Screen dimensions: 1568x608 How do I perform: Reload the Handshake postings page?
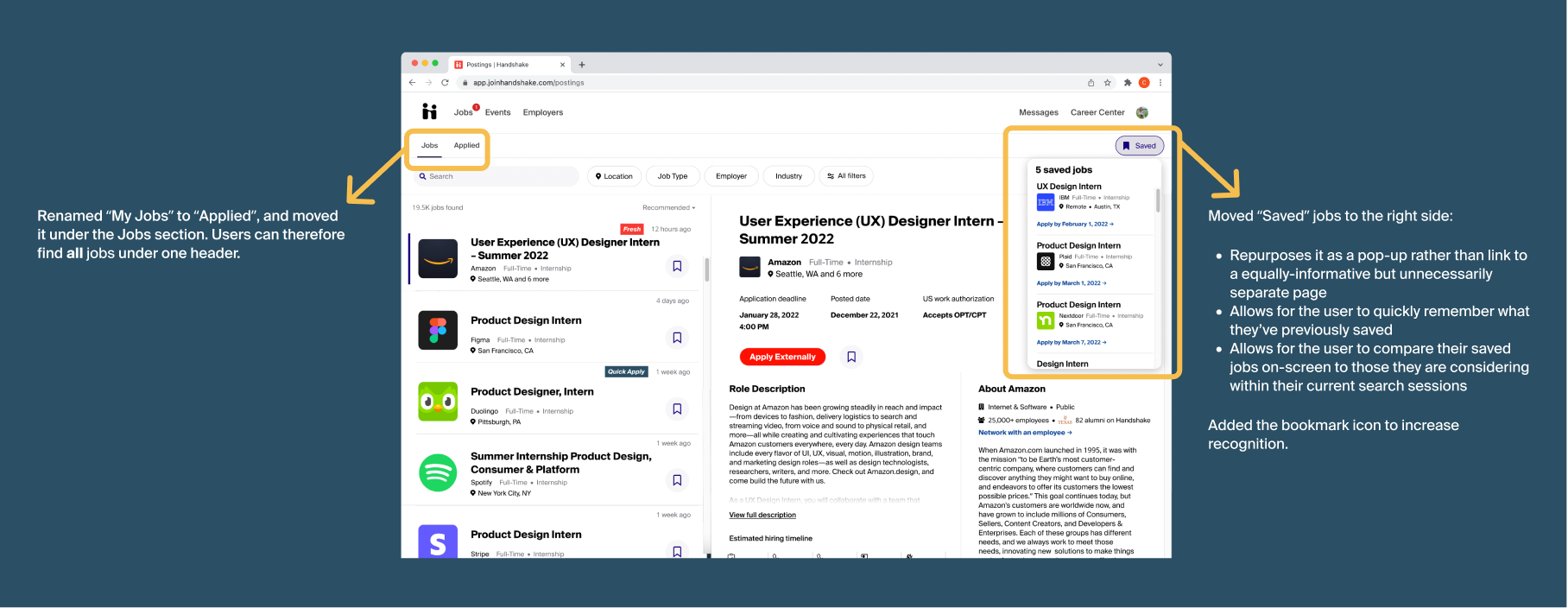445,83
